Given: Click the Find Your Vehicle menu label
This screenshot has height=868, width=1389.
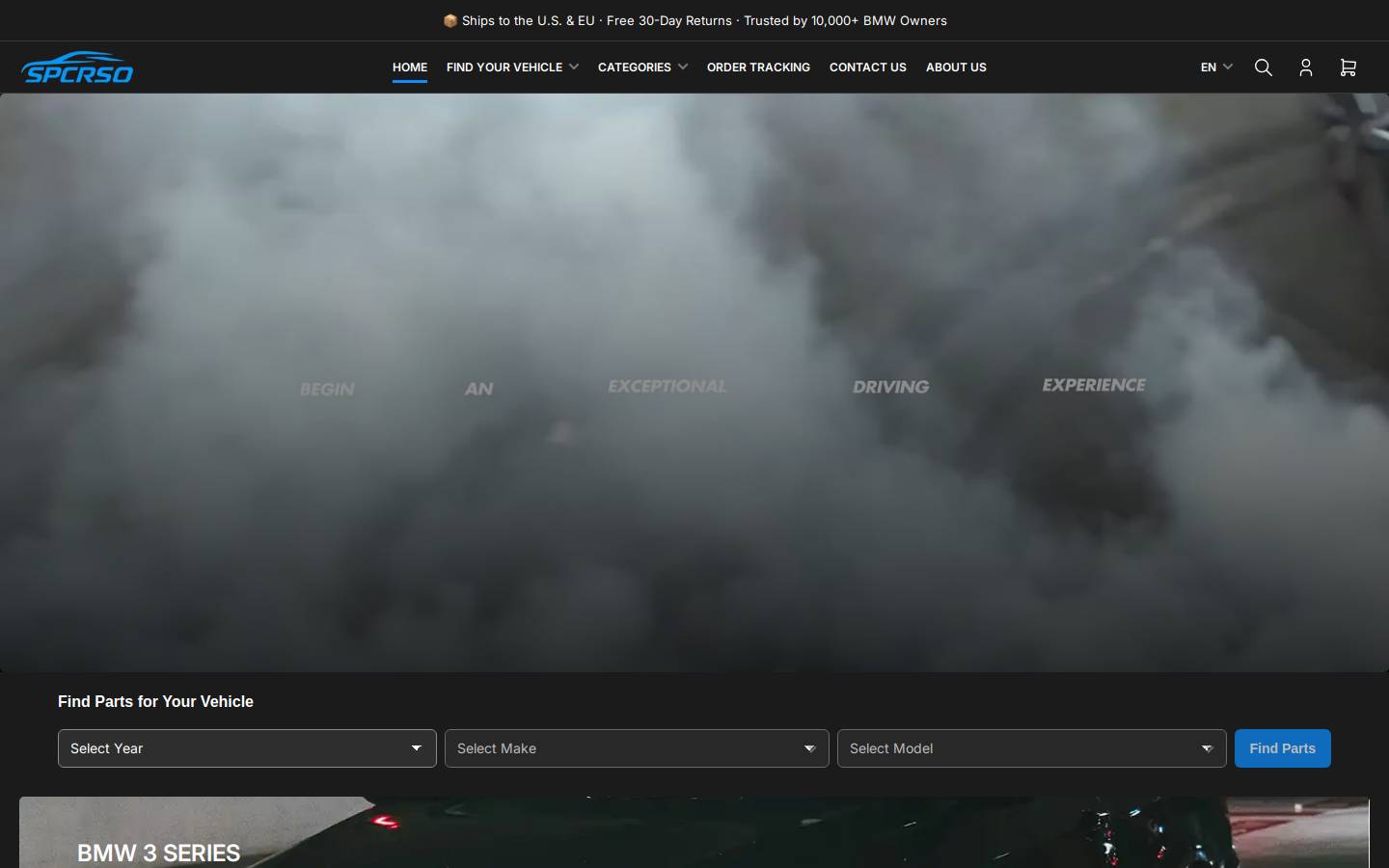Looking at the screenshot, I should [504, 68].
